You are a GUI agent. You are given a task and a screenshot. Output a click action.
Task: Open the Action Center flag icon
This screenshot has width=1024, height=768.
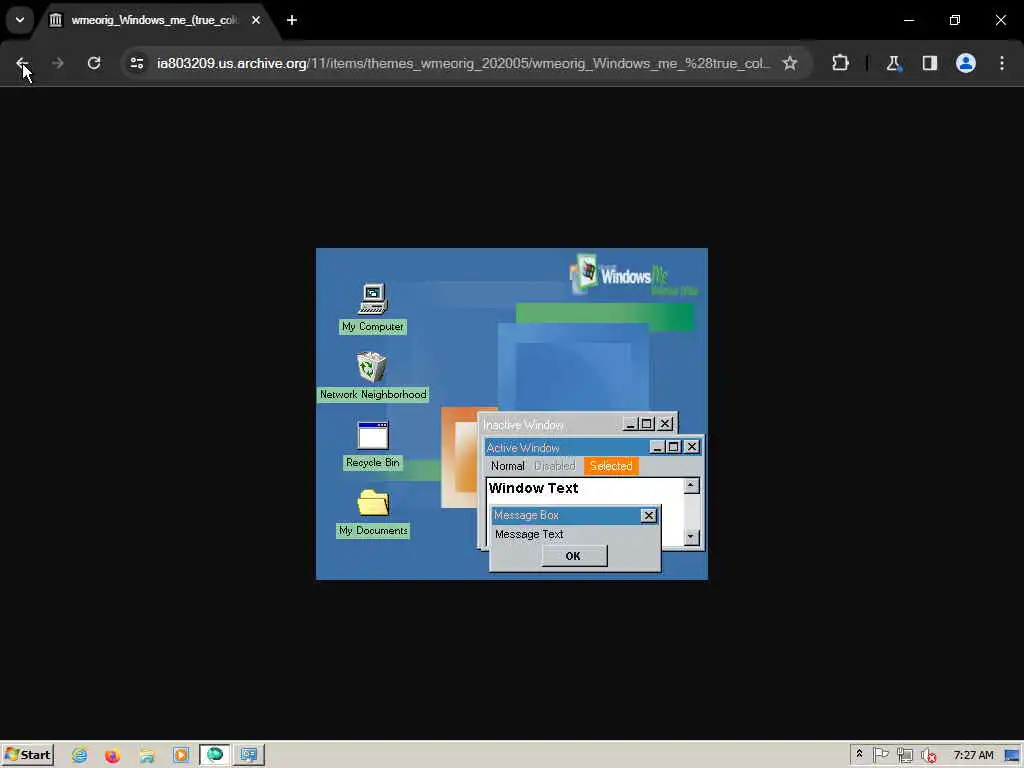880,755
